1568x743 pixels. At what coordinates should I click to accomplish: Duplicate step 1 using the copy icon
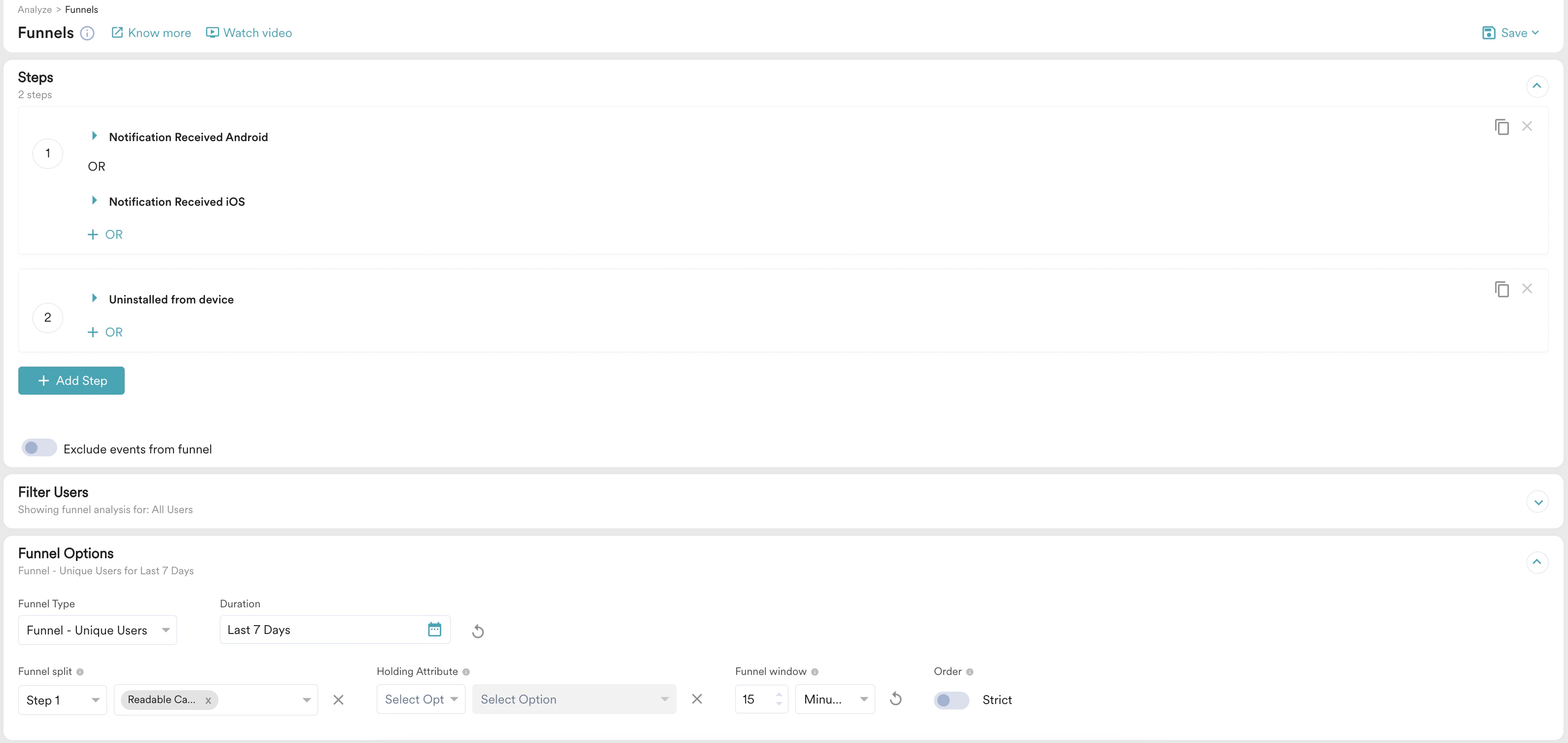coord(1501,127)
